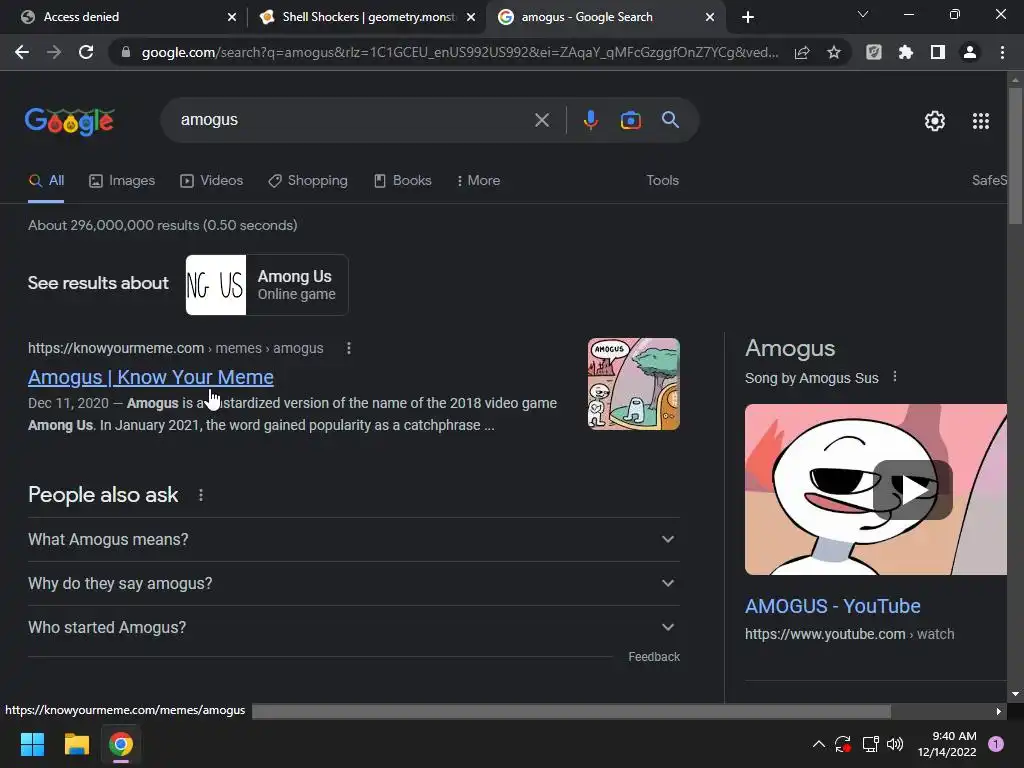Click the forward navigation arrow
The width and height of the screenshot is (1024, 768).
(54, 52)
